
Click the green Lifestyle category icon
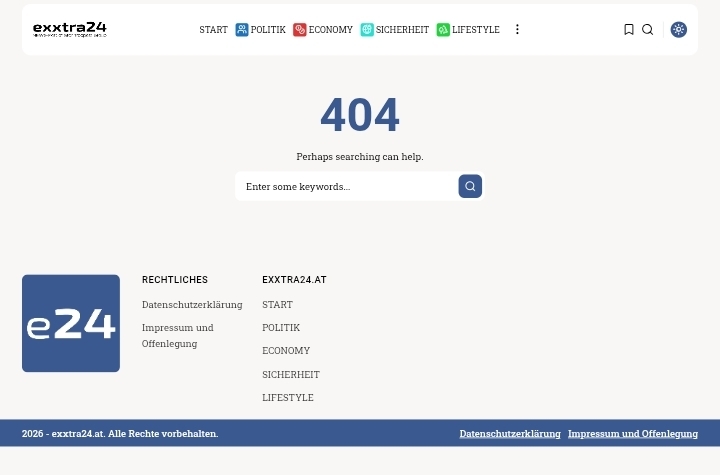(x=443, y=30)
